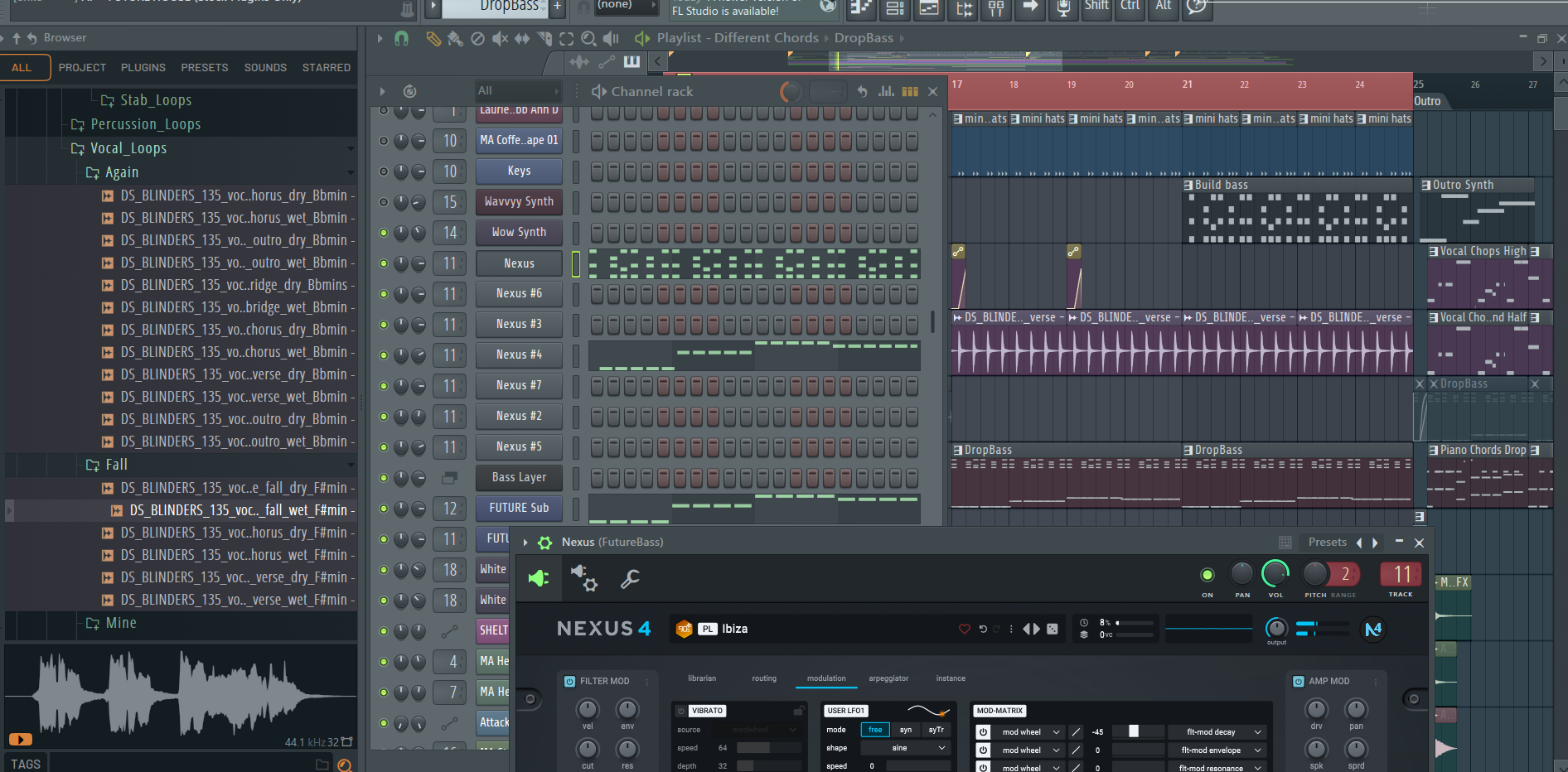Toggle the VIBRATO power button
The height and width of the screenshot is (772, 1568).
coord(681,711)
